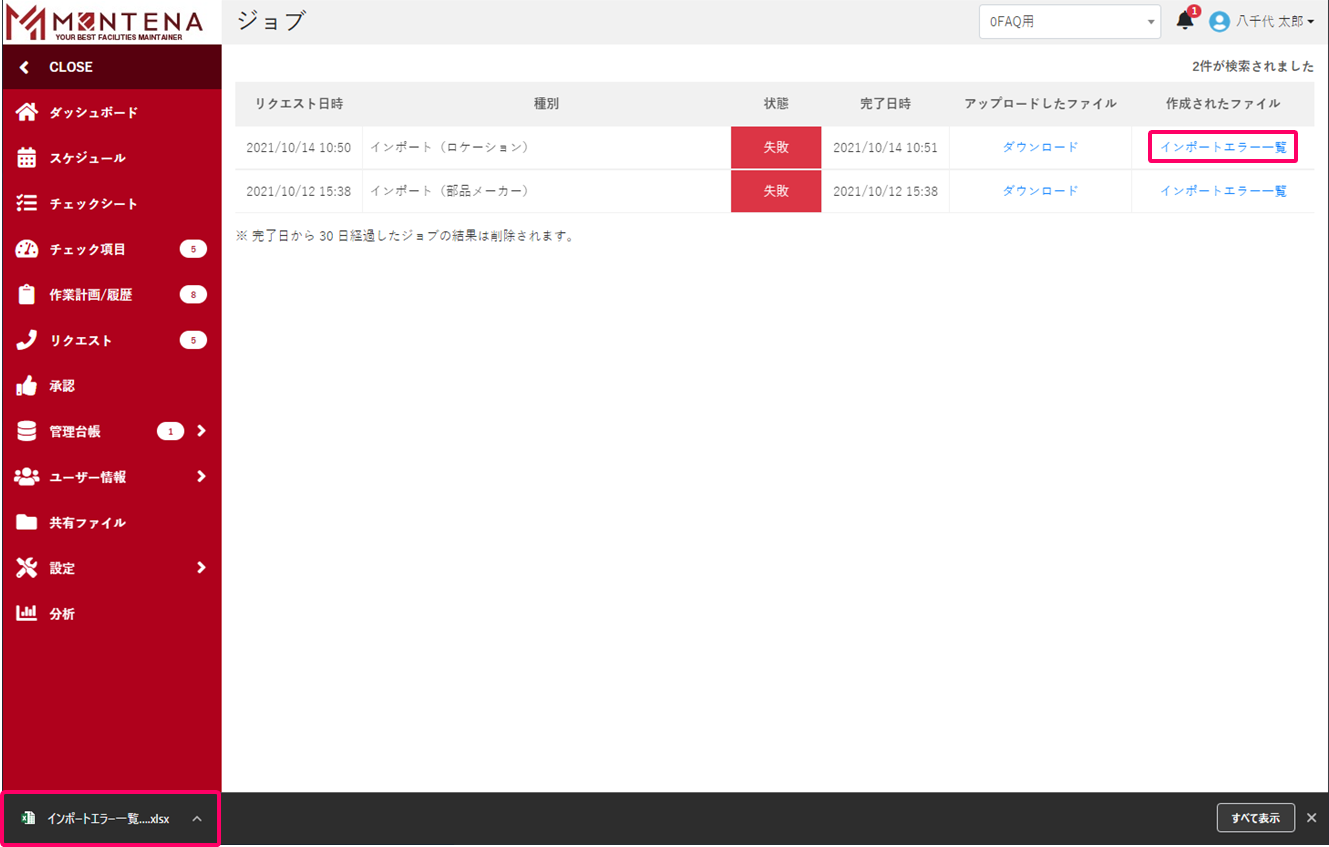Open the チェック項目 menu item

click(88, 249)
